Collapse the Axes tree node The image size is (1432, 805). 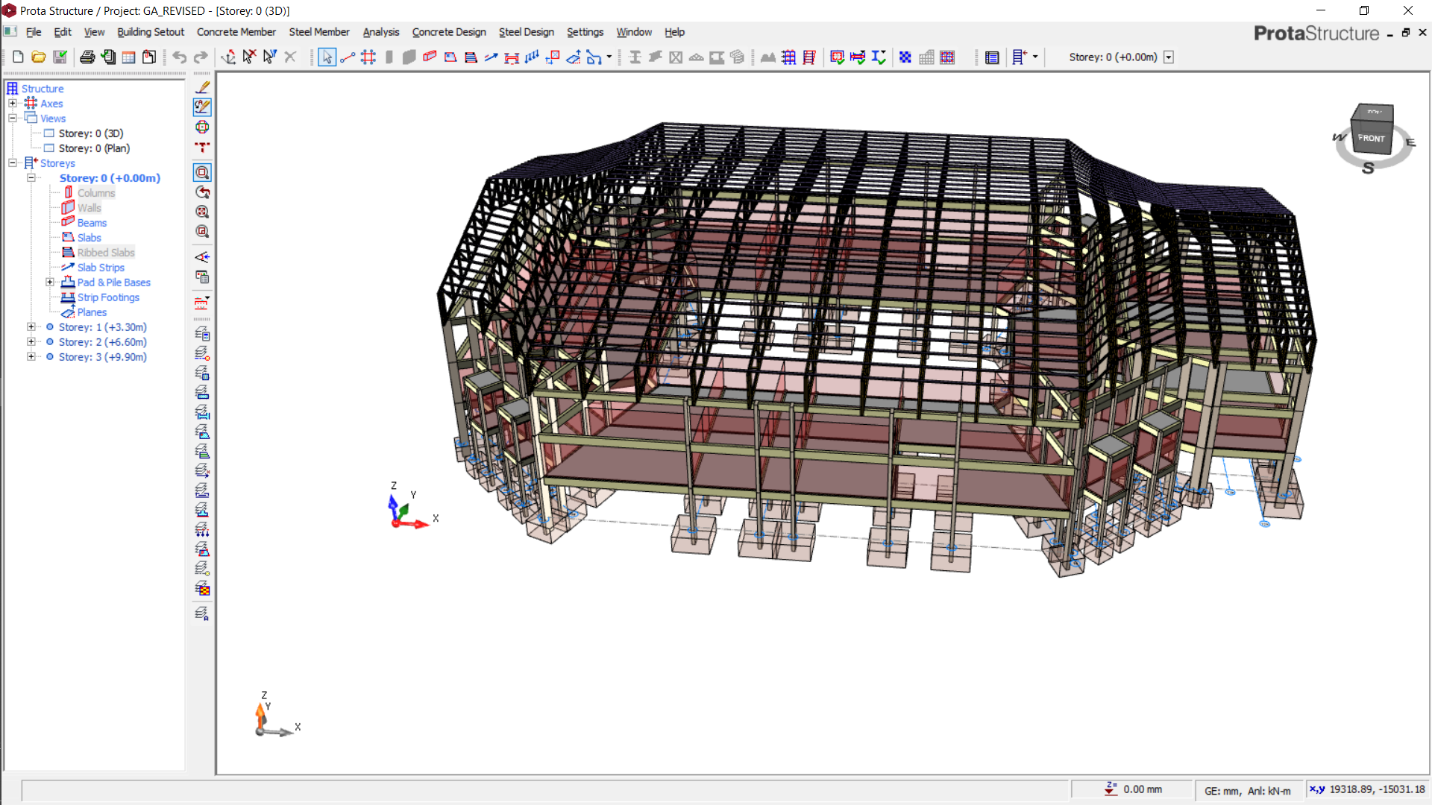(12, 103)
